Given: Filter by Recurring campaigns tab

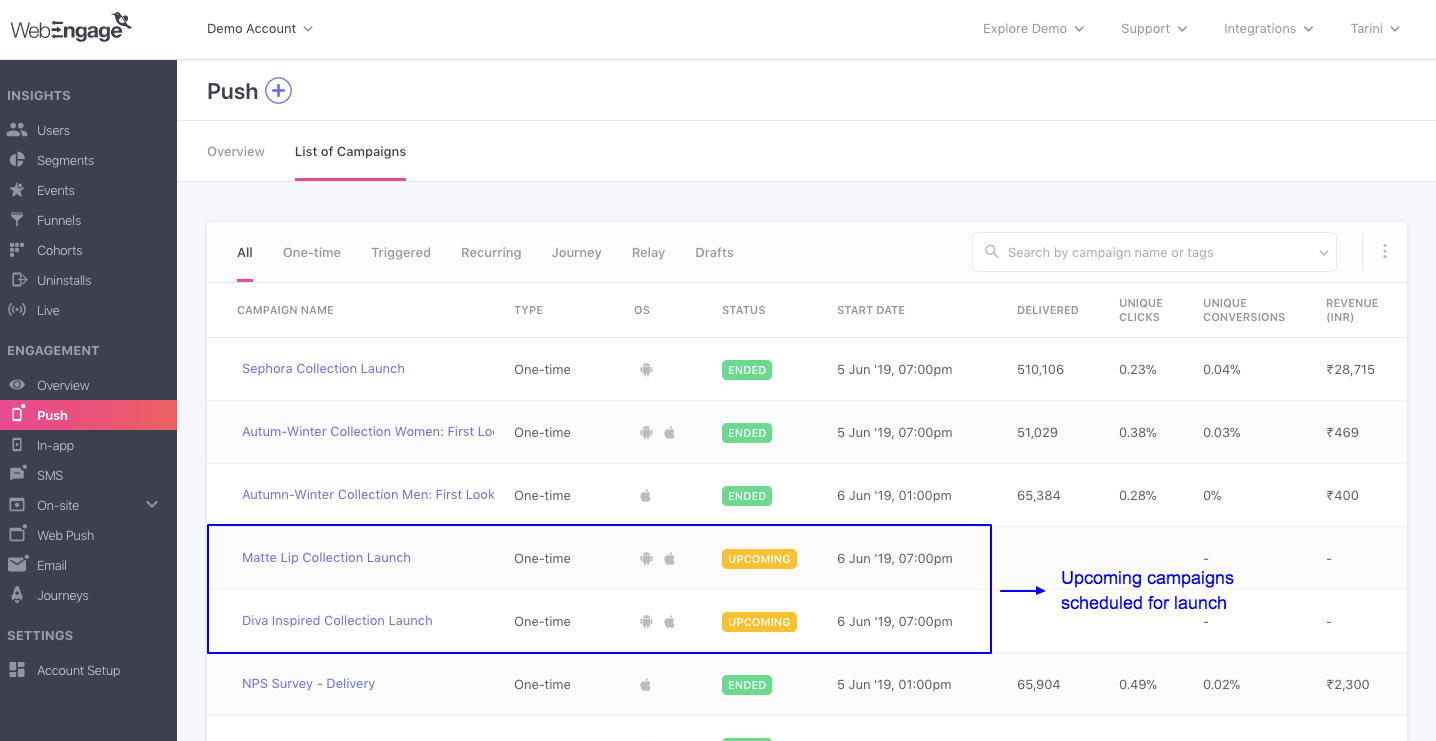Looking at the screenshot, I should [x=491, y=253].
